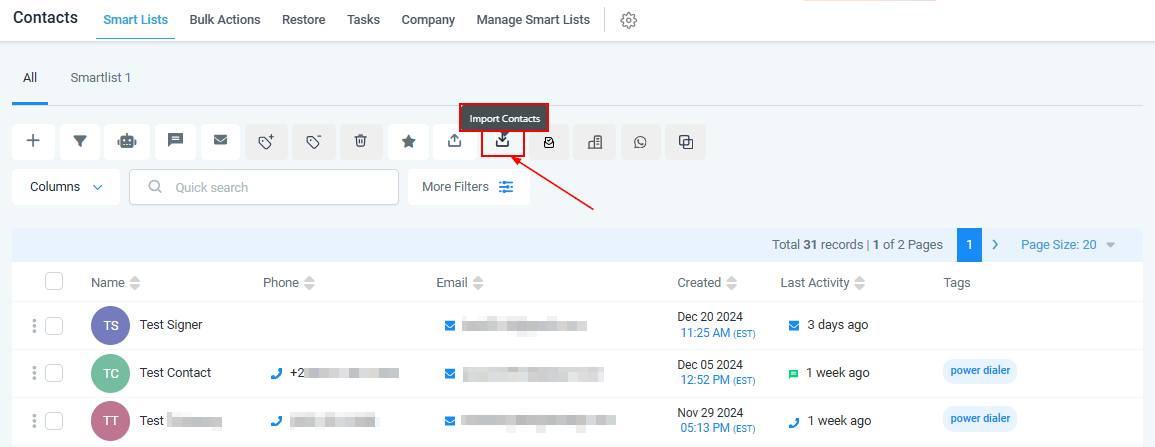Screen dimensions: 1155x447
Task: Click the Send SMS chat bubble icon
Action: click(175, 141)
